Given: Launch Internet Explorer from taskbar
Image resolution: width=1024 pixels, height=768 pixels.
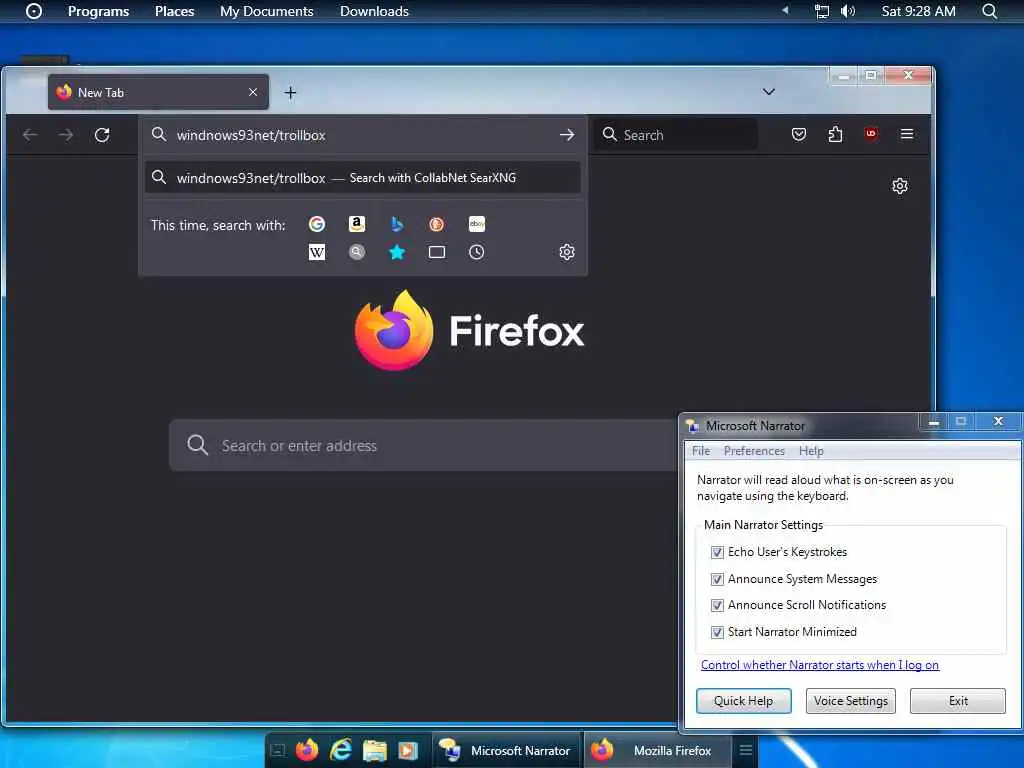Looking at the screenshot, I should pos(341,750).
